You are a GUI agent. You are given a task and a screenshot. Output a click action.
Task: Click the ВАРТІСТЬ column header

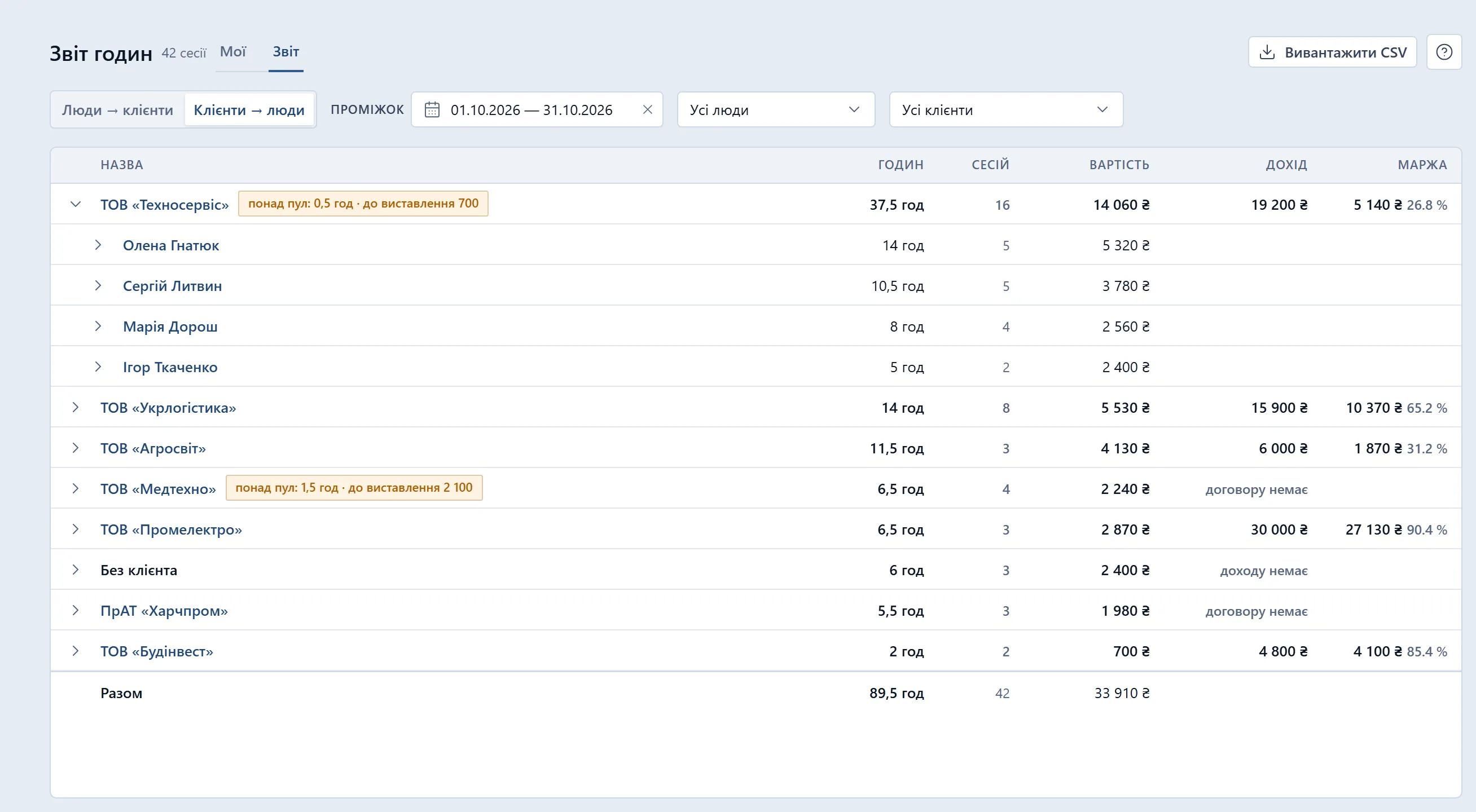(1119, 165)
